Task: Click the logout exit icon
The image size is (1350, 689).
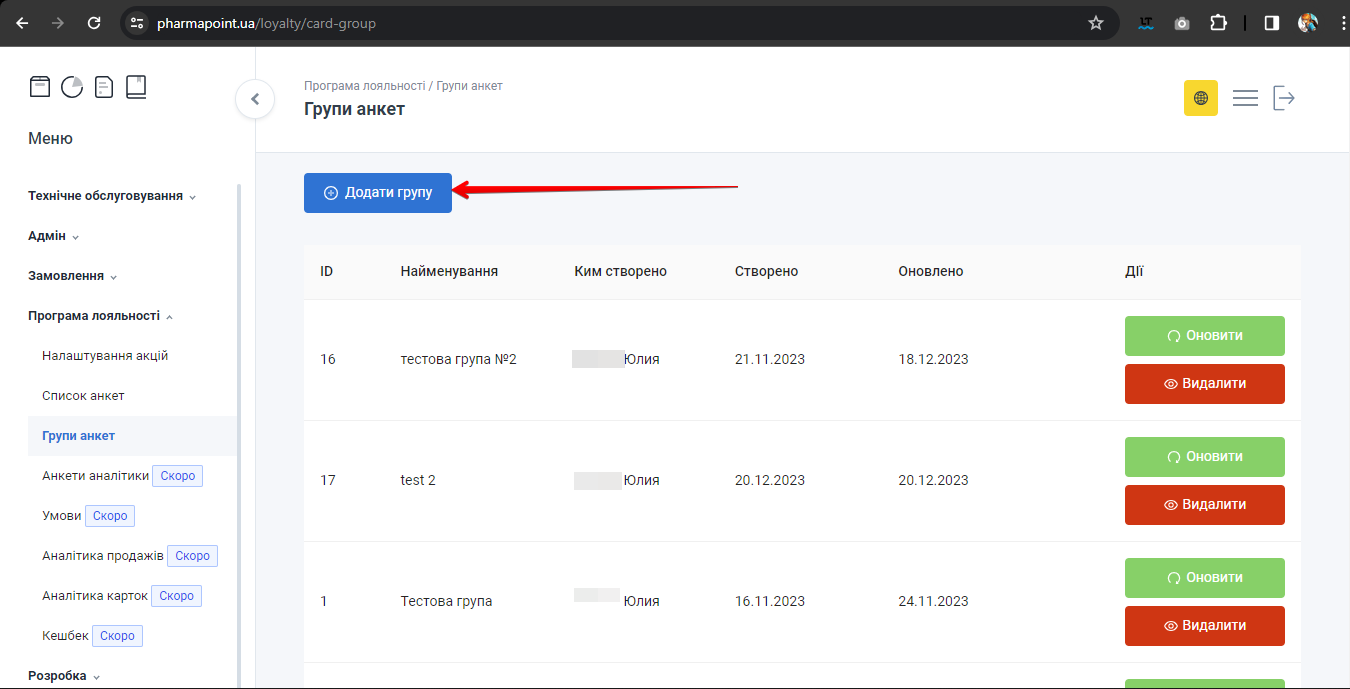Action: 1284,98
